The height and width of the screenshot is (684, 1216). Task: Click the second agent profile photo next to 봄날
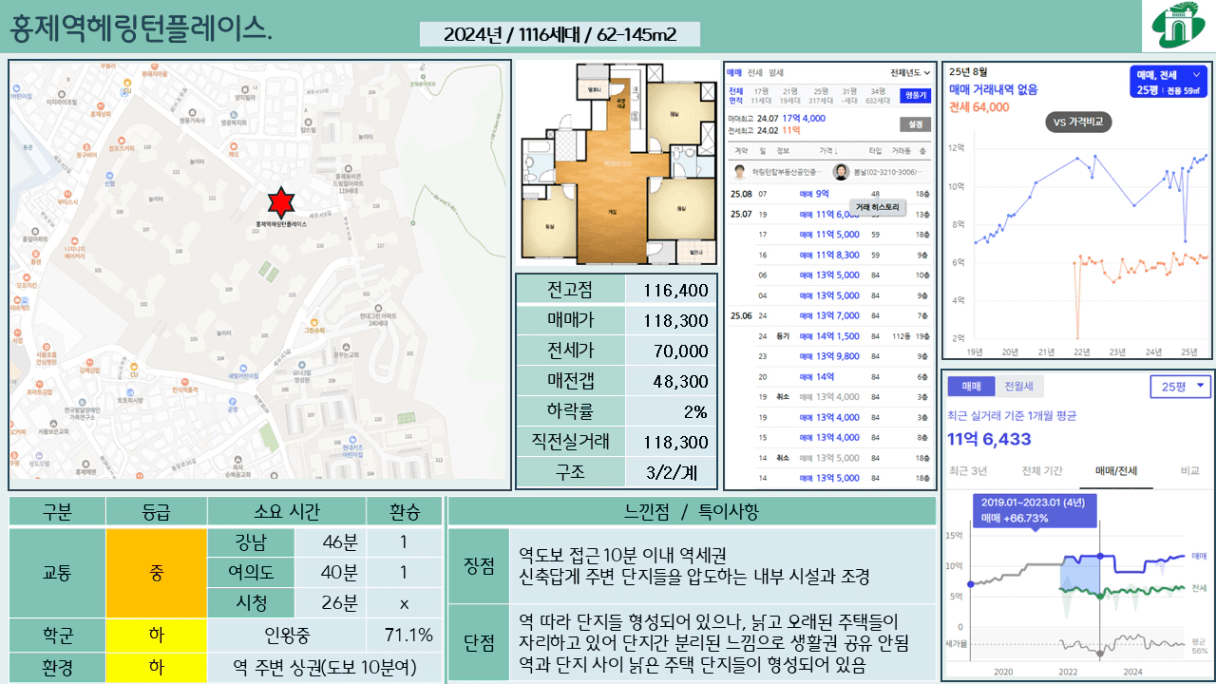click(840, 171)
